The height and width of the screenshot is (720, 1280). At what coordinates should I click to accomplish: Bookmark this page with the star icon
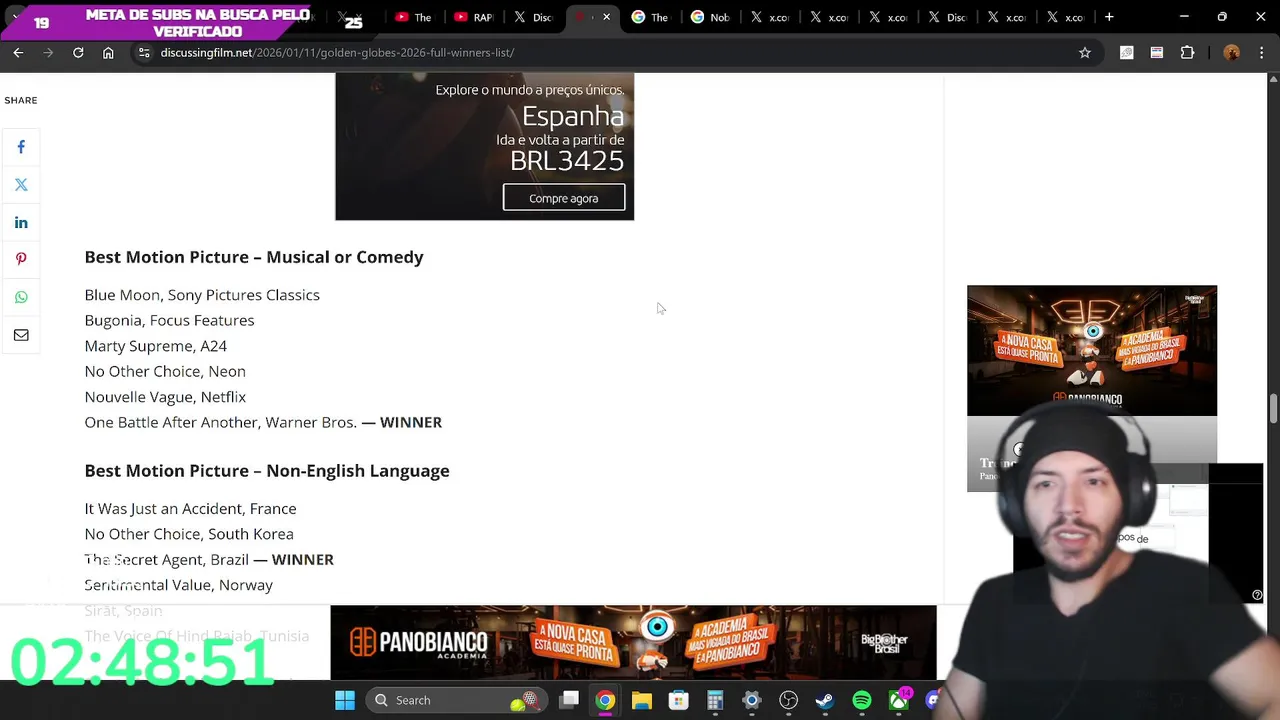[1085, 52]
